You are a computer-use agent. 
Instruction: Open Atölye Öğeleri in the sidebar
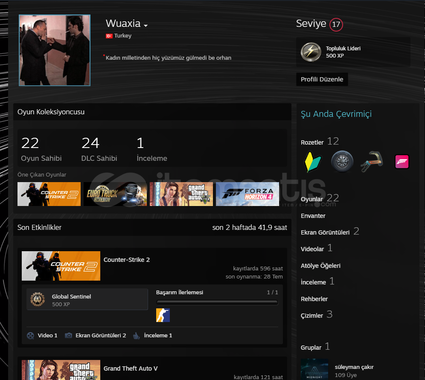(320, 266)
